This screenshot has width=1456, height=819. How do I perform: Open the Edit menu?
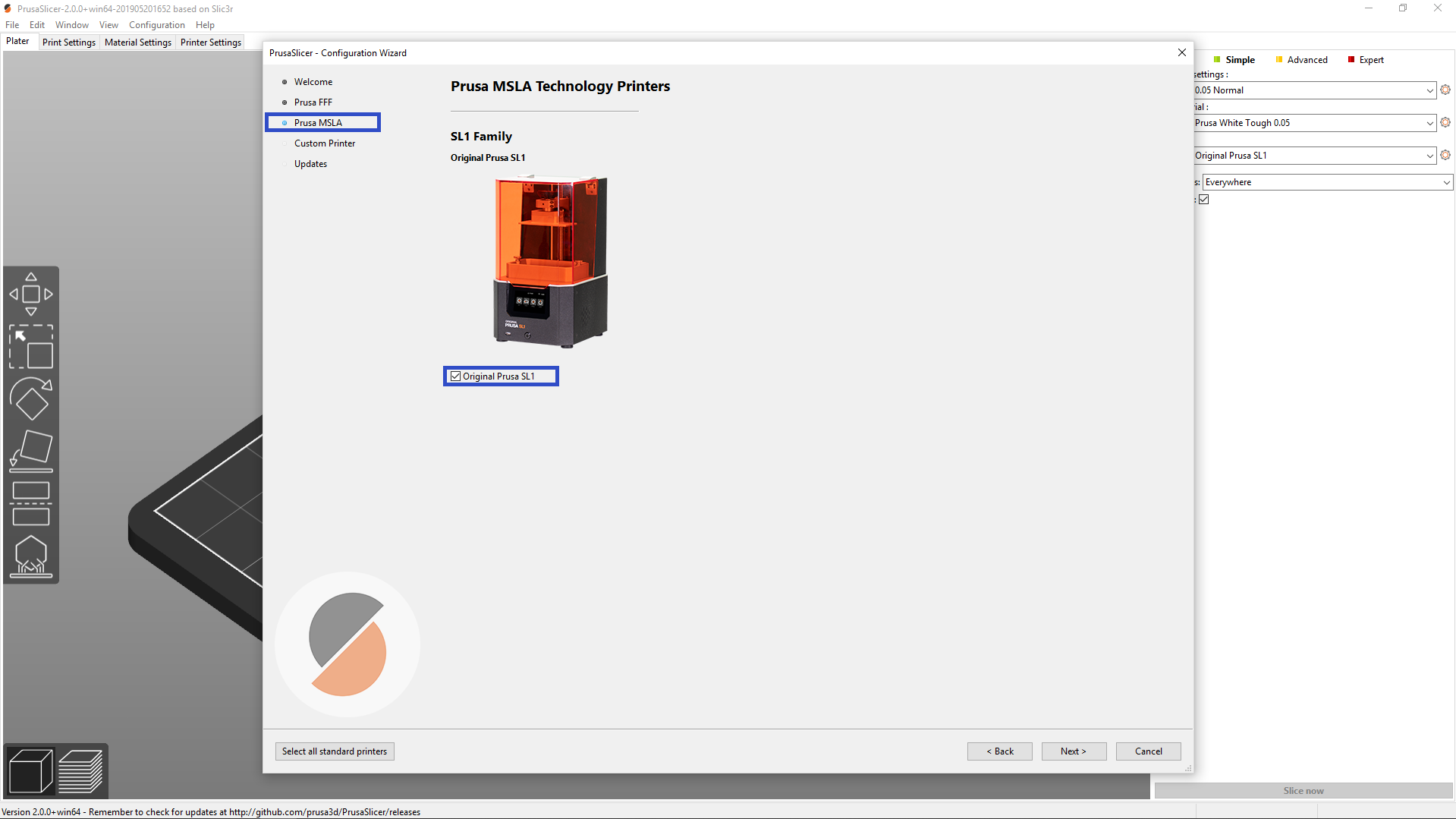(x=37, y=25)
